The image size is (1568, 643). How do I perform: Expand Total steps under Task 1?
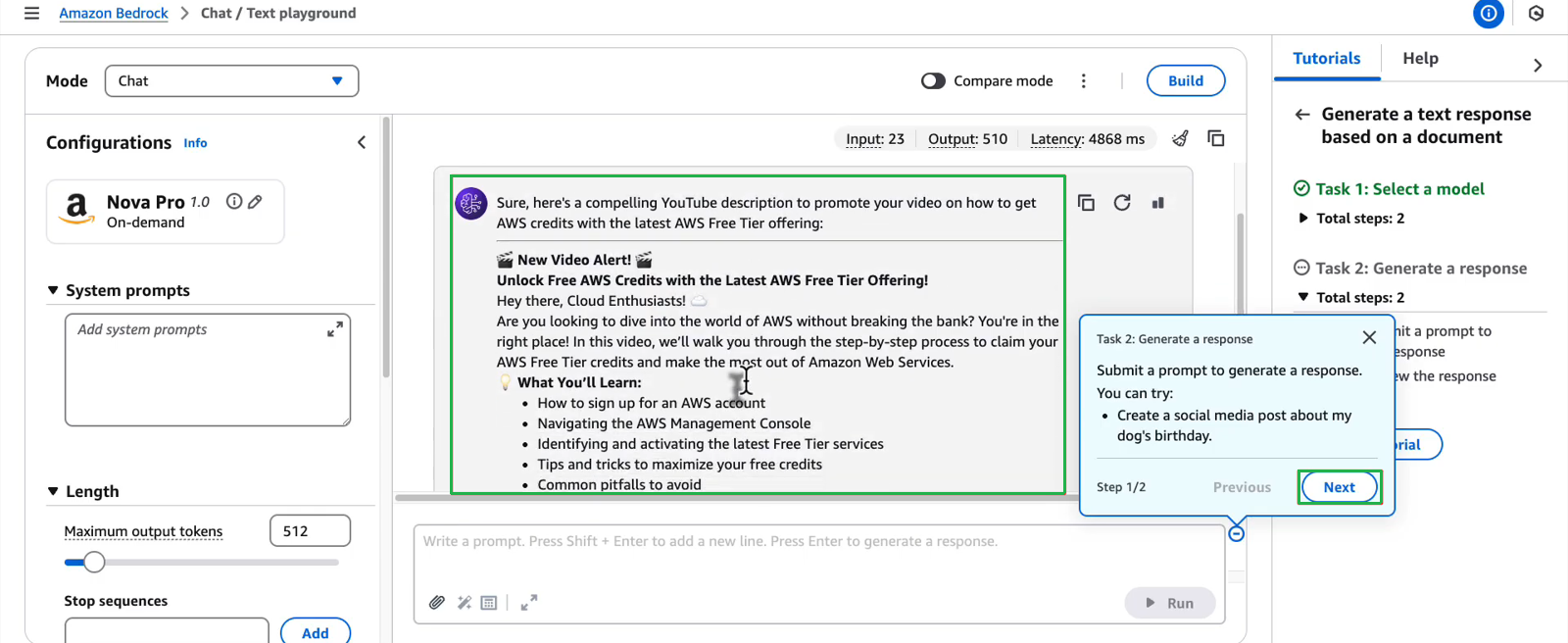click(1303, 219)
